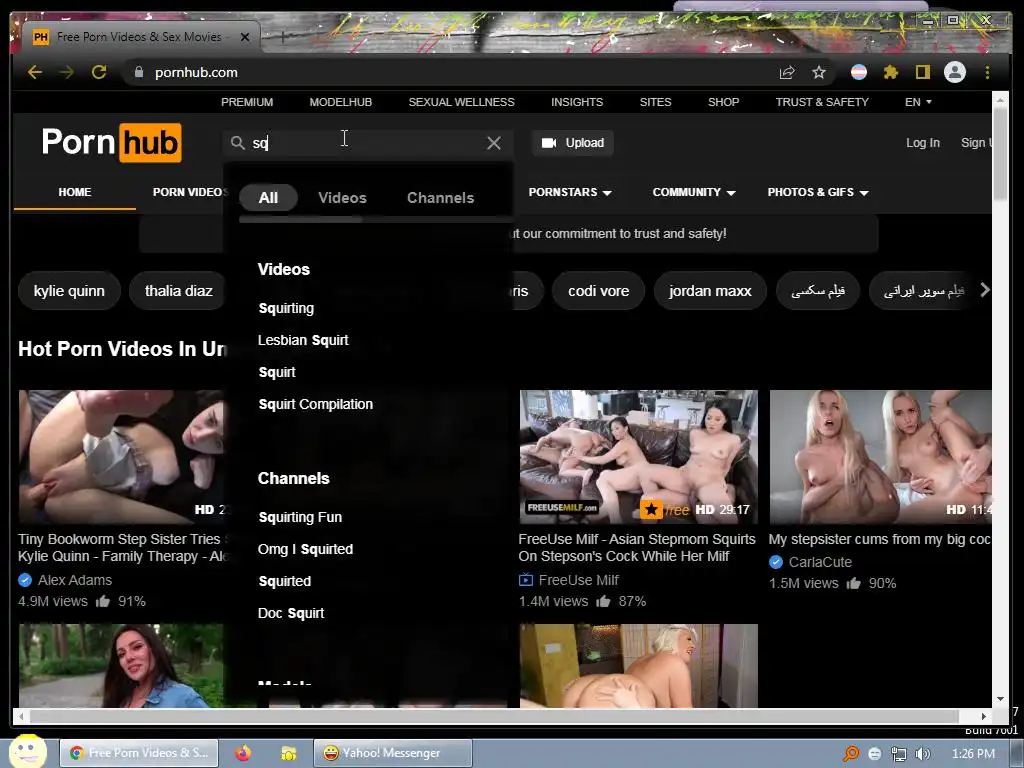Open the network icon in the system tray

pyautogui.click(x=899, y=754)
